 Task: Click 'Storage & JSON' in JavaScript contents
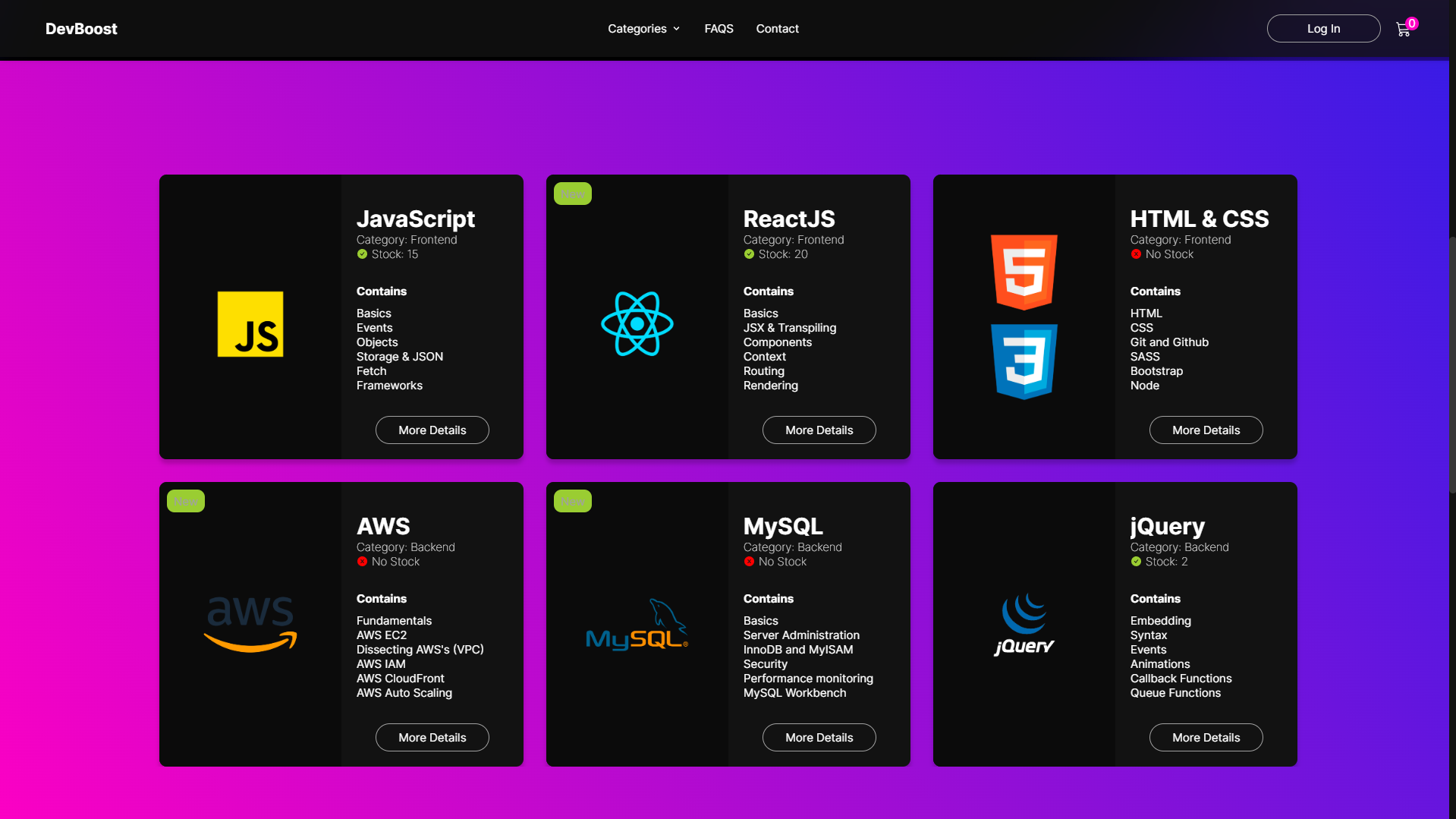400,357
